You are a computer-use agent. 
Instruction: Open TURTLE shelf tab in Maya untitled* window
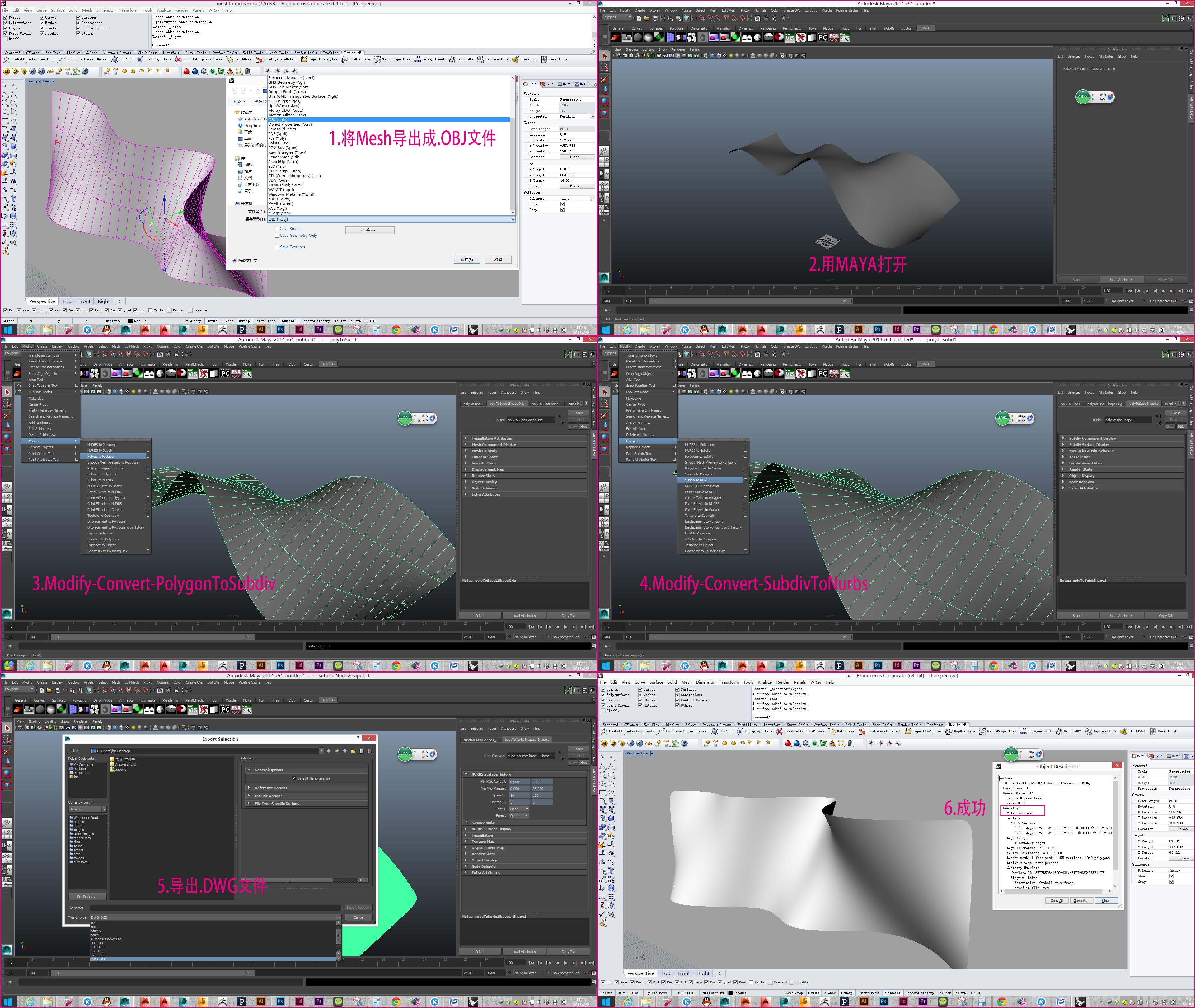coord(926,28)
